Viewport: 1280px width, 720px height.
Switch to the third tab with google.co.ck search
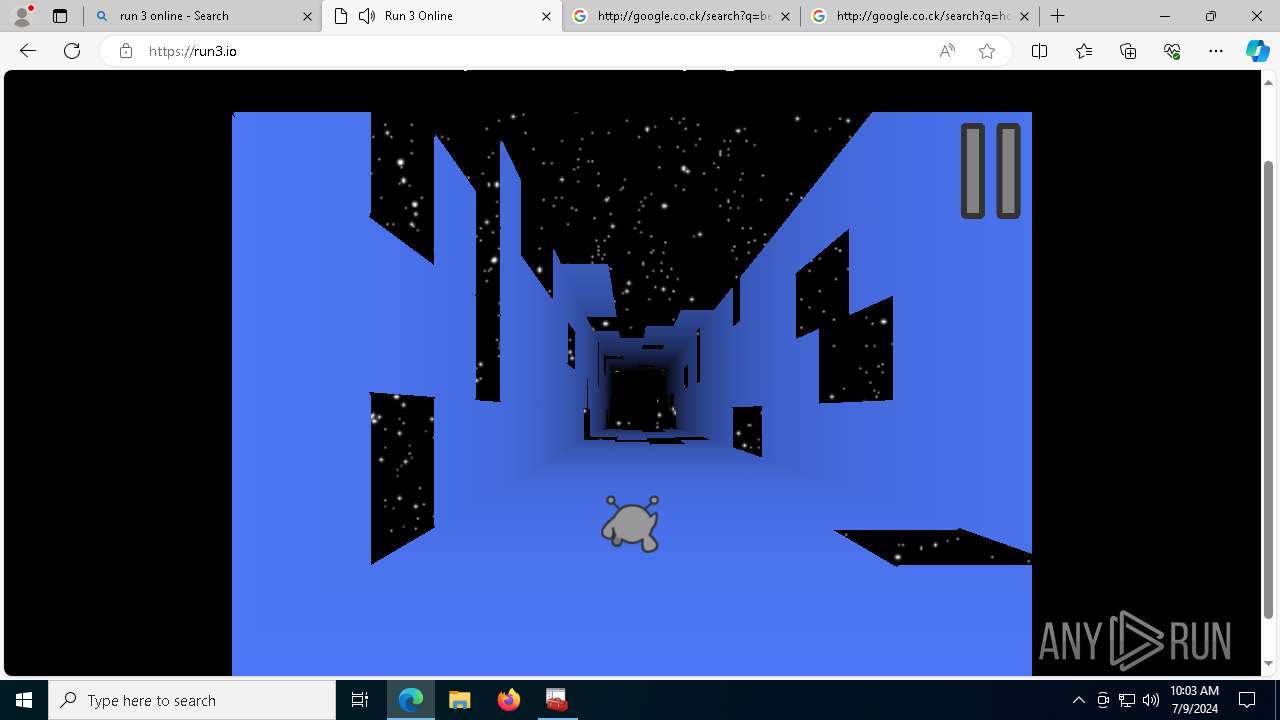tap(682, 16)
